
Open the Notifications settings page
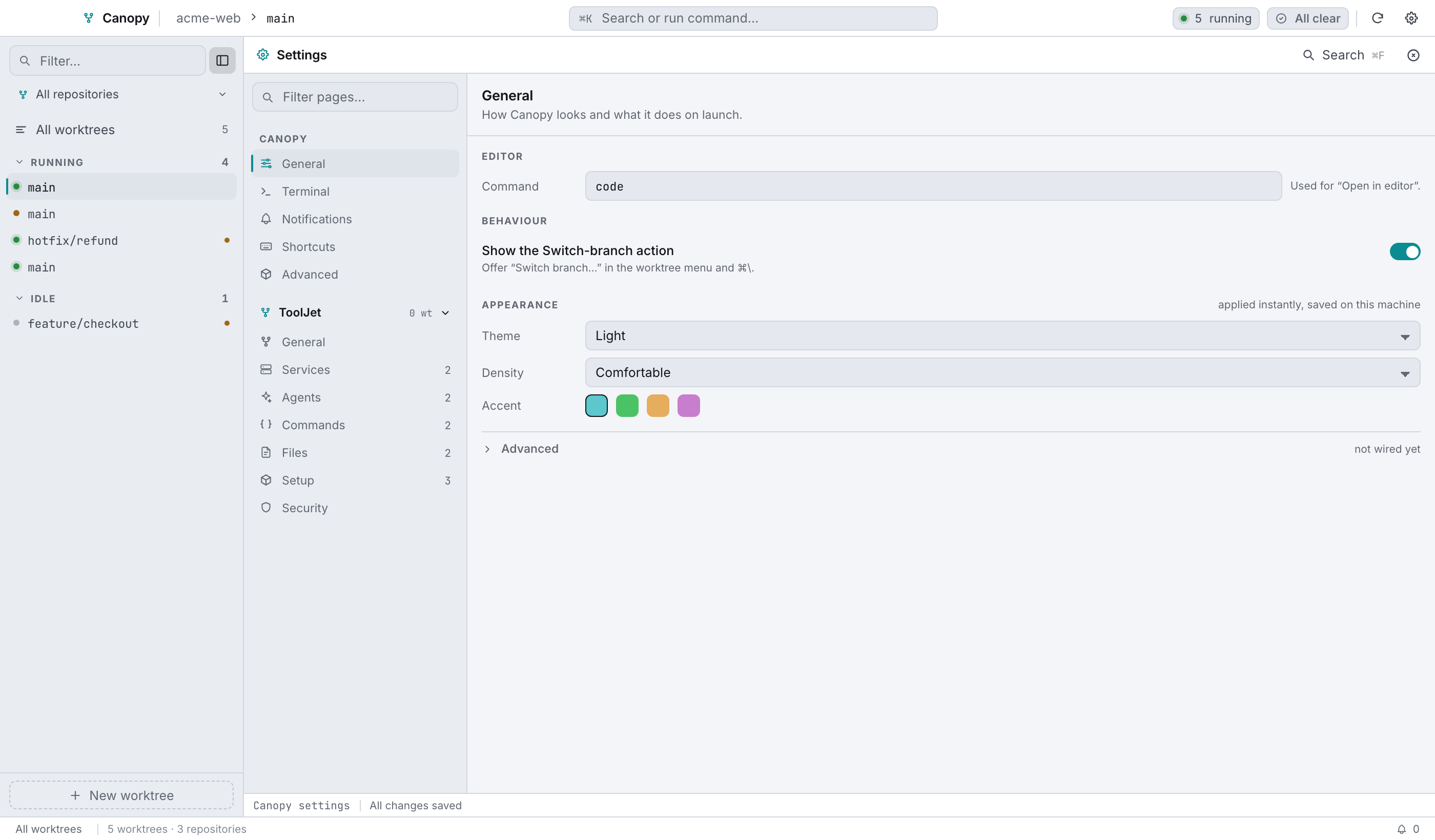click(355, 219)
